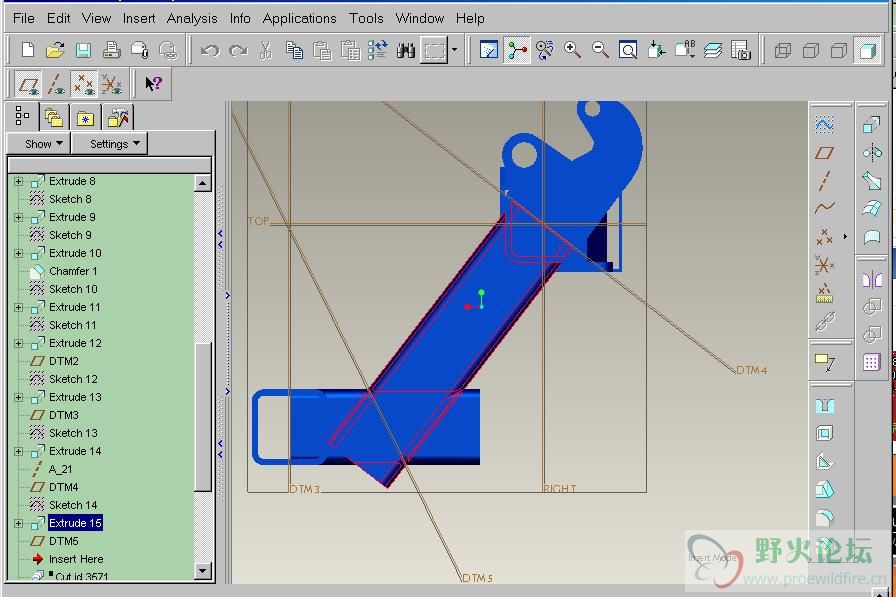Print the current model

(111, 50)
